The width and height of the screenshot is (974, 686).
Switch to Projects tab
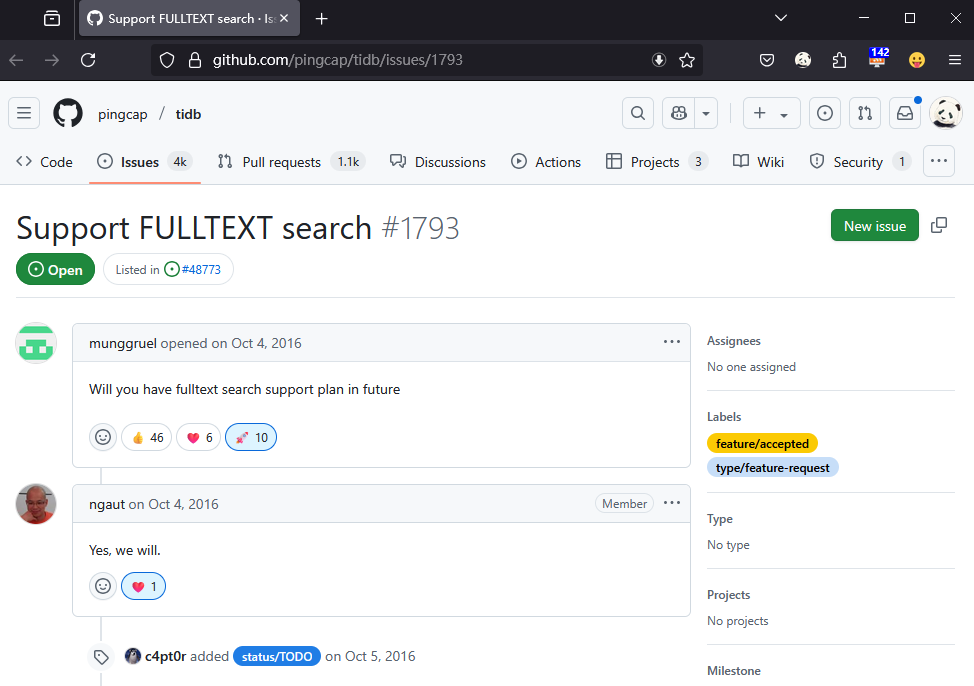point(657,162)
